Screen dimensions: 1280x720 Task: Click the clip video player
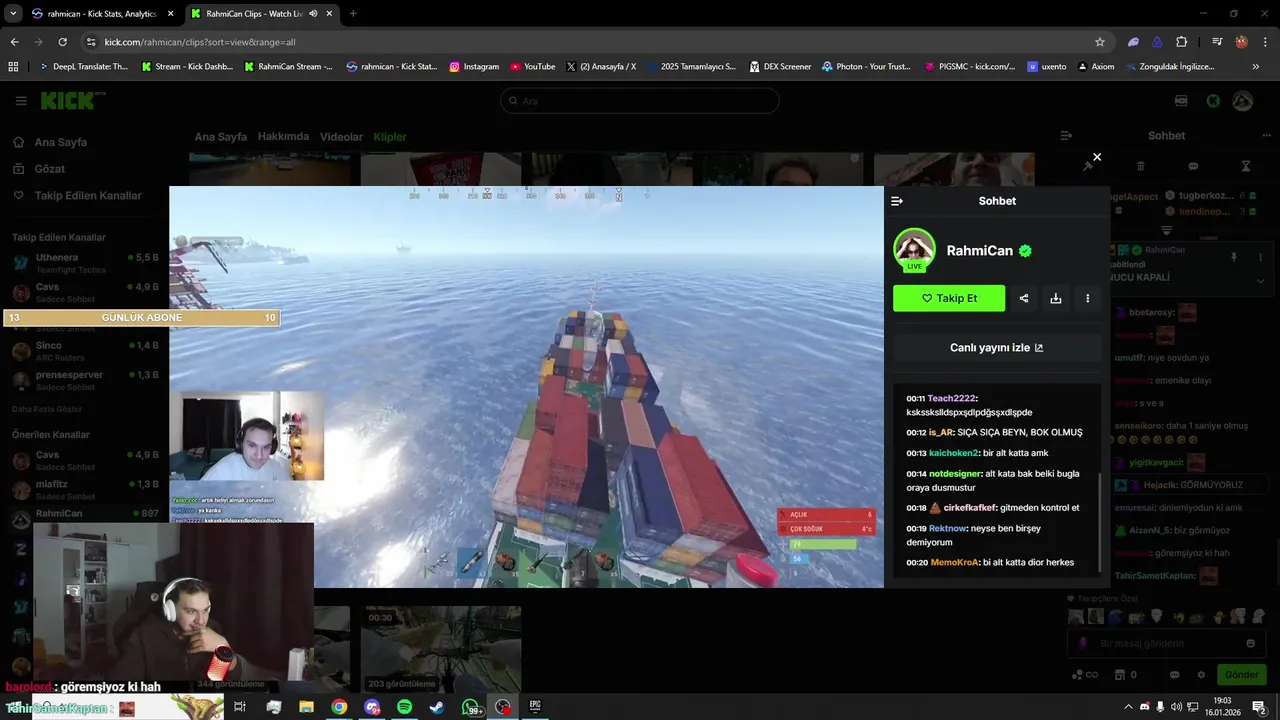pos(526,386)
